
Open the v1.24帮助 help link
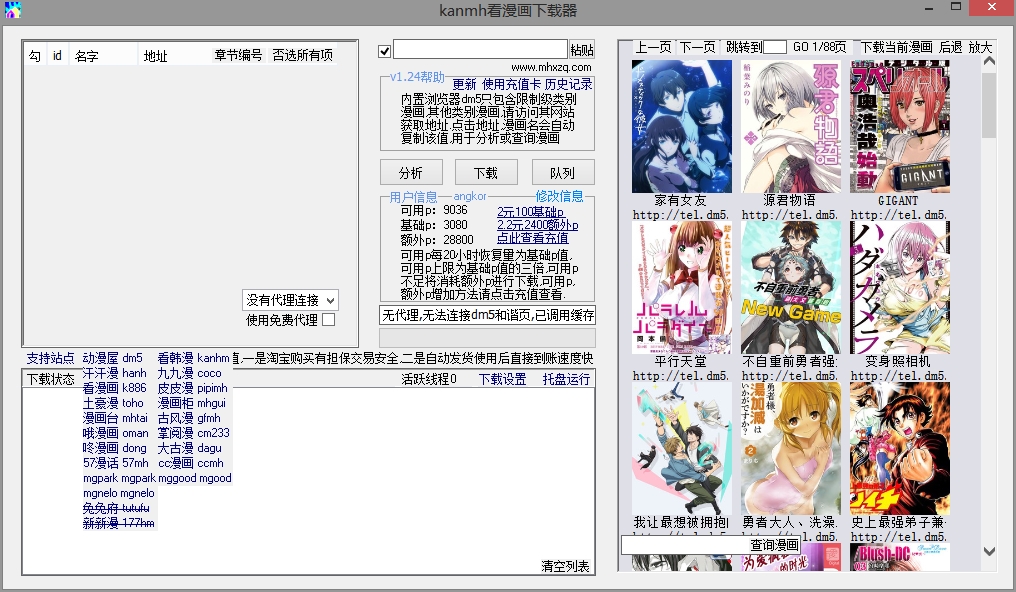coord(417,77)
